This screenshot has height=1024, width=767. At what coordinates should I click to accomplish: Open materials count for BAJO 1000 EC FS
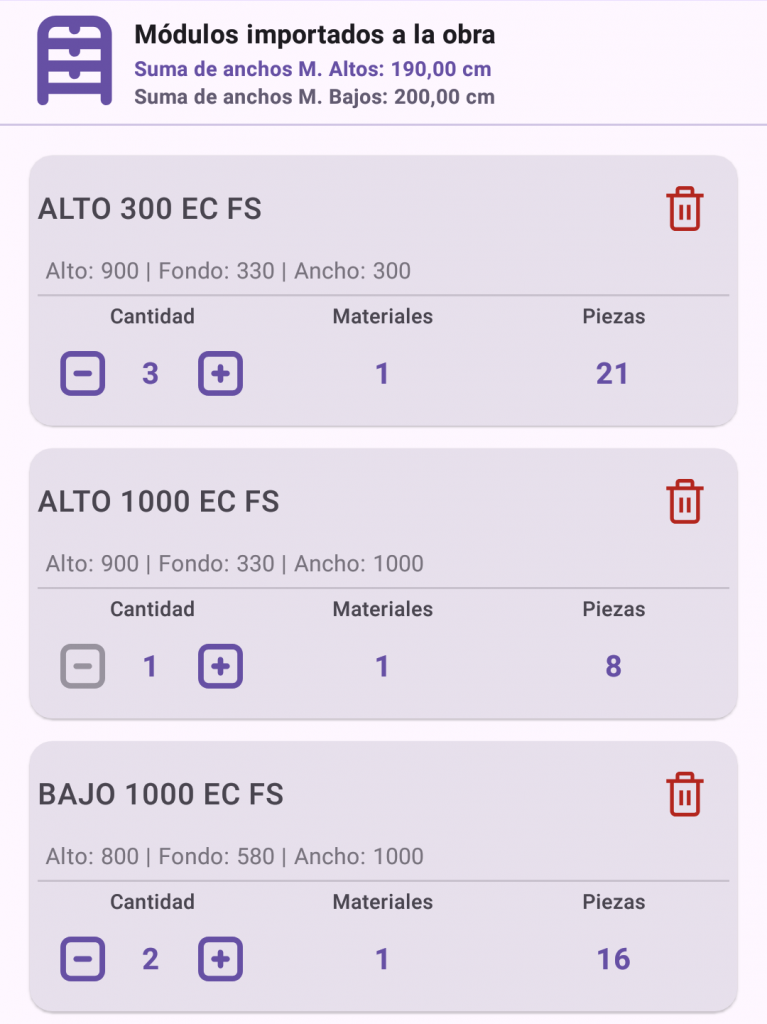click(x=382, y=959)
